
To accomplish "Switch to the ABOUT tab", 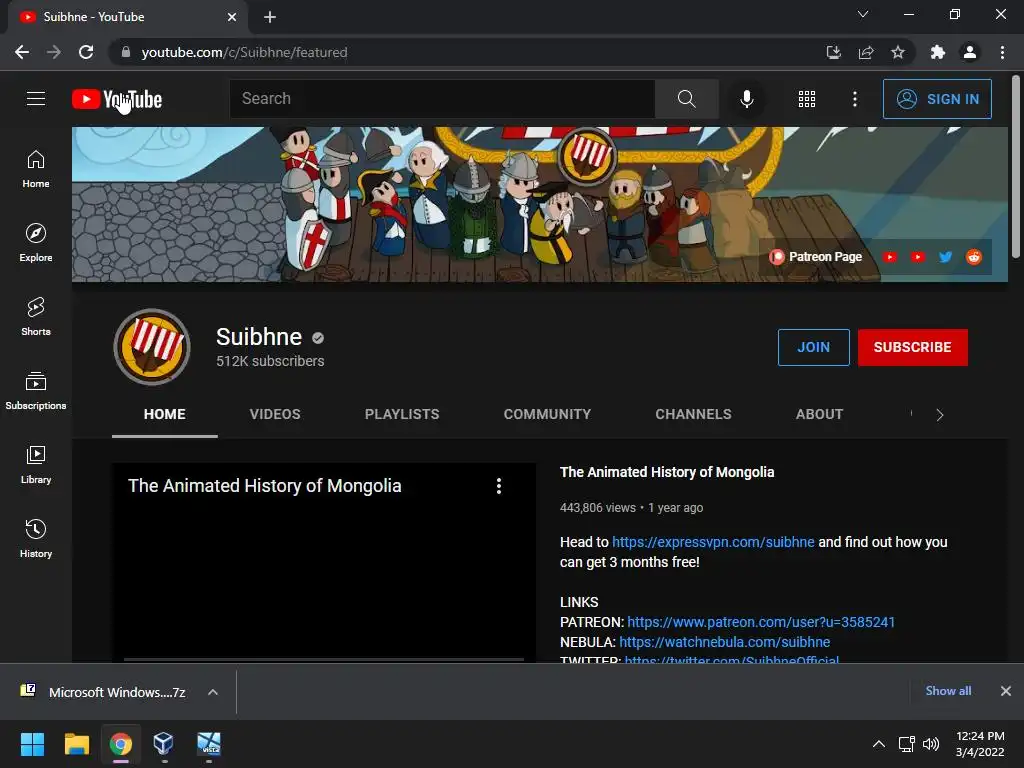I will (x=820, y=414).
